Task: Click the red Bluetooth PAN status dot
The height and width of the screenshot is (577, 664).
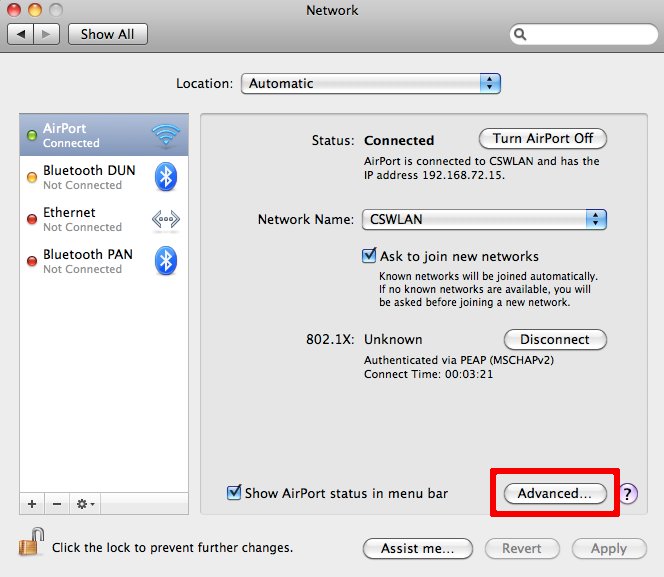Action: click(x=32, y=261)
